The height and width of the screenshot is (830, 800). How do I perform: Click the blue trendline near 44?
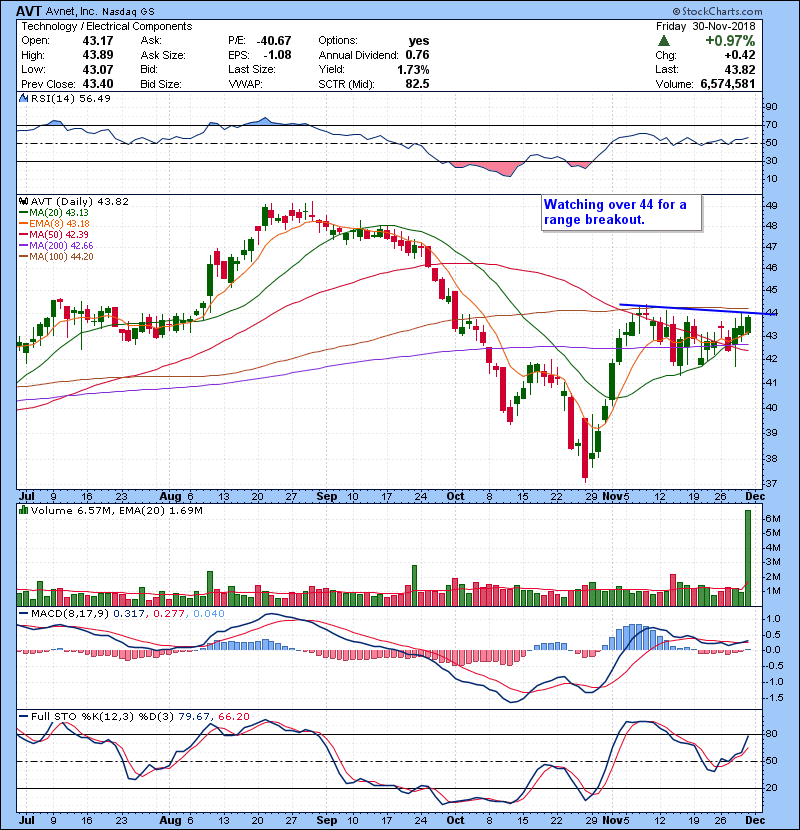(x=698, y=309)
